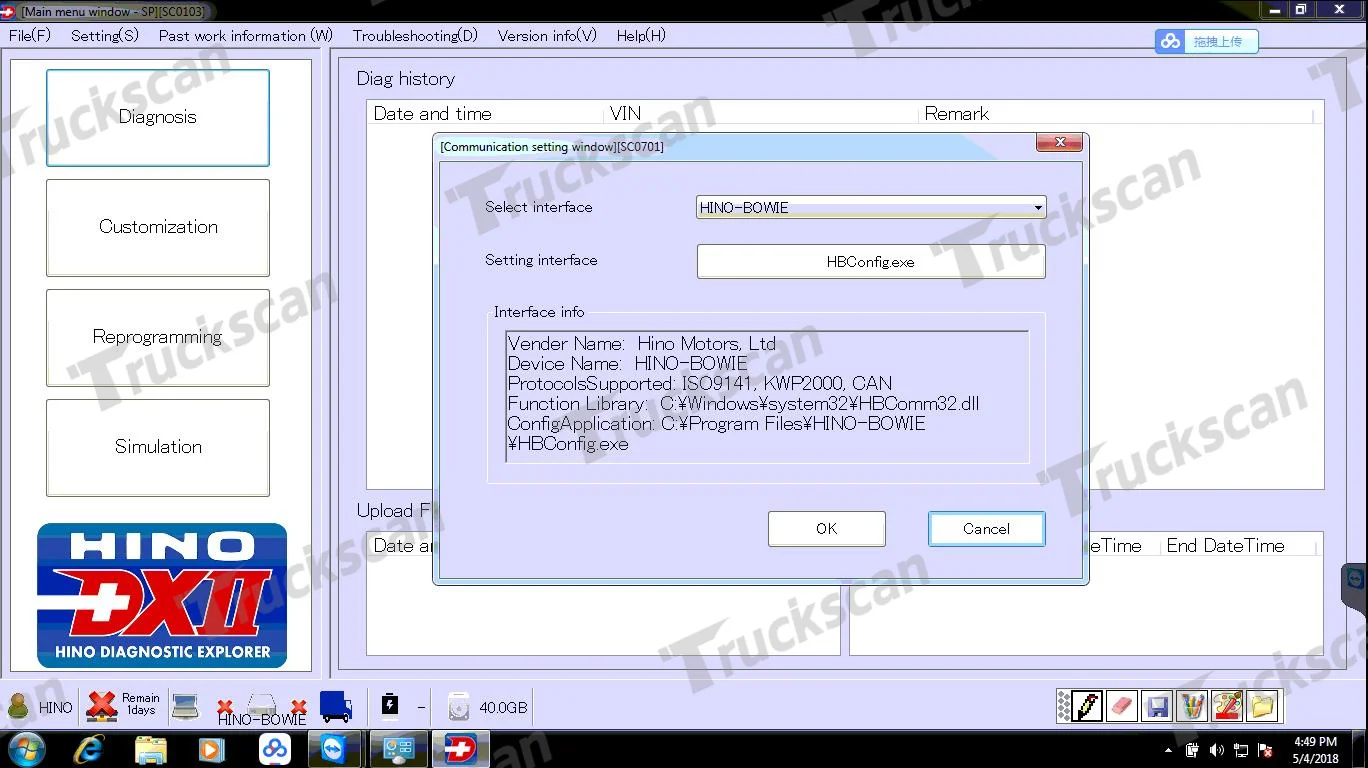Switch to Hino DX II taskbar button

coord(461,749)
